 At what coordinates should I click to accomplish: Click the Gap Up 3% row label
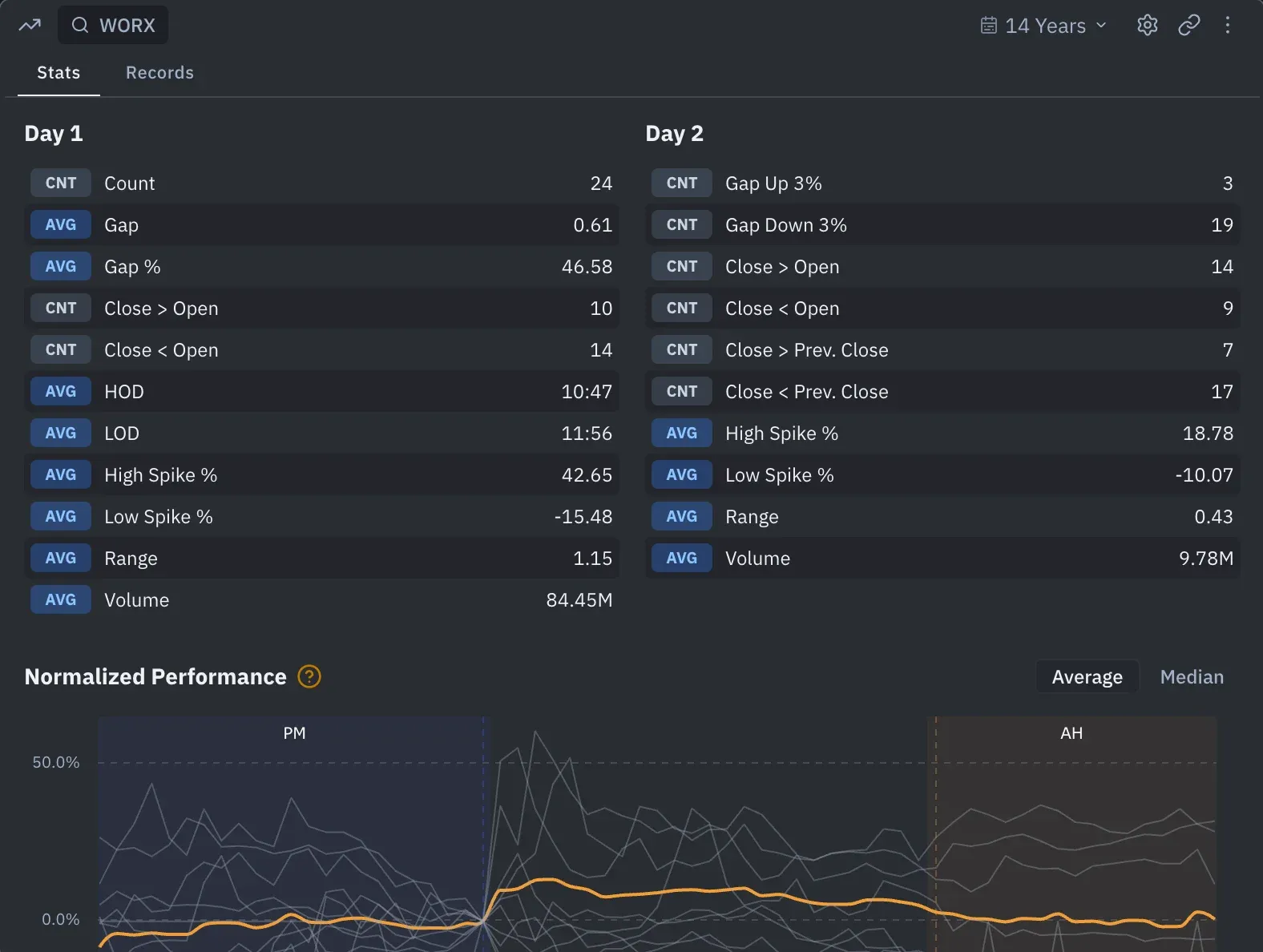pos(773,184)
